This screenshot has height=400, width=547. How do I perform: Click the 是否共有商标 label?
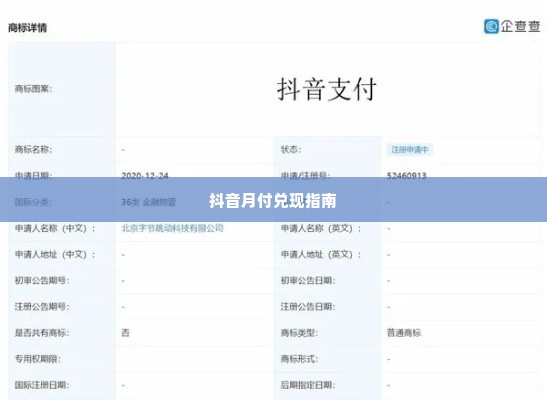(x=42, y=333)
